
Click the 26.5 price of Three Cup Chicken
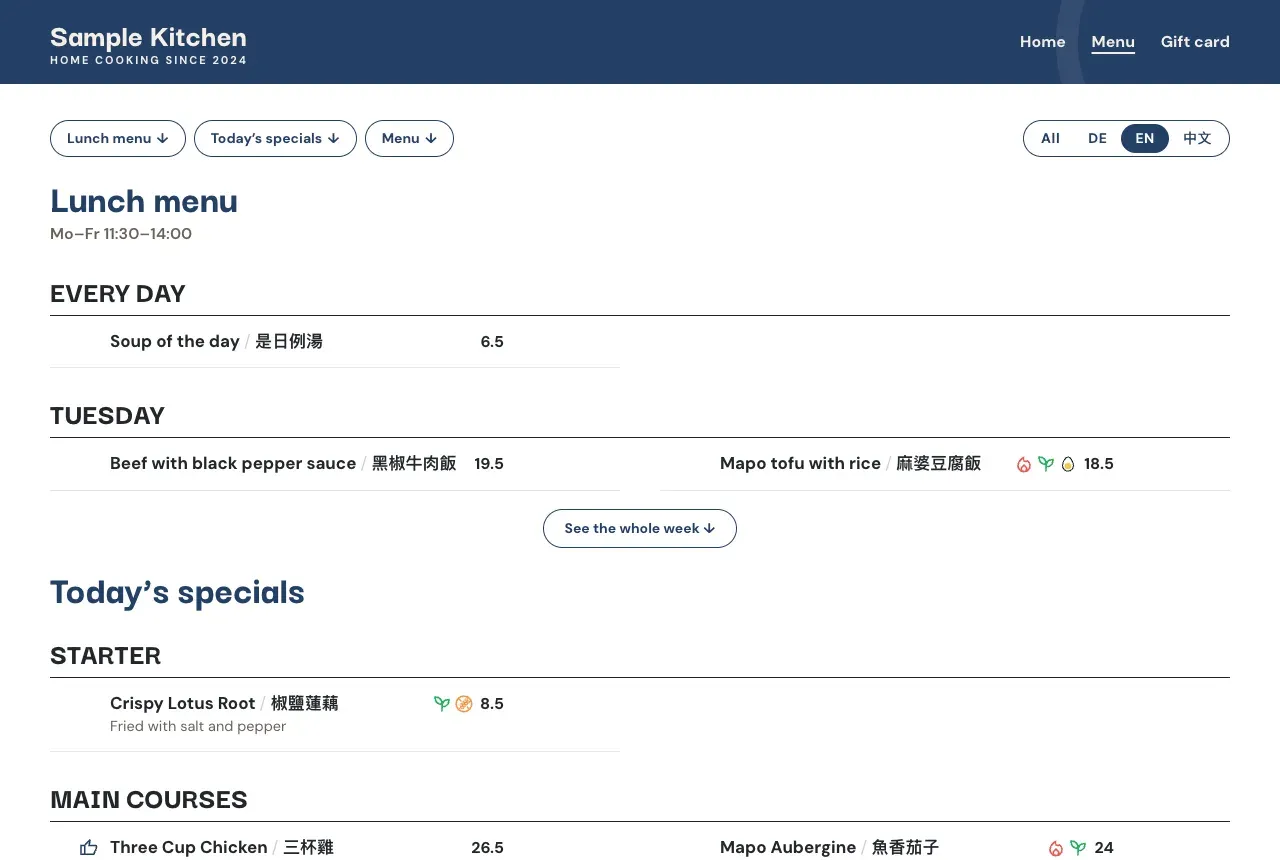coord(487,848)
